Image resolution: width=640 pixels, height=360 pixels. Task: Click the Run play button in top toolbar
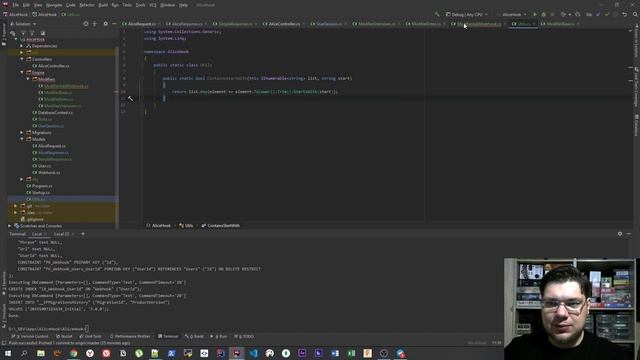[535, 14]
